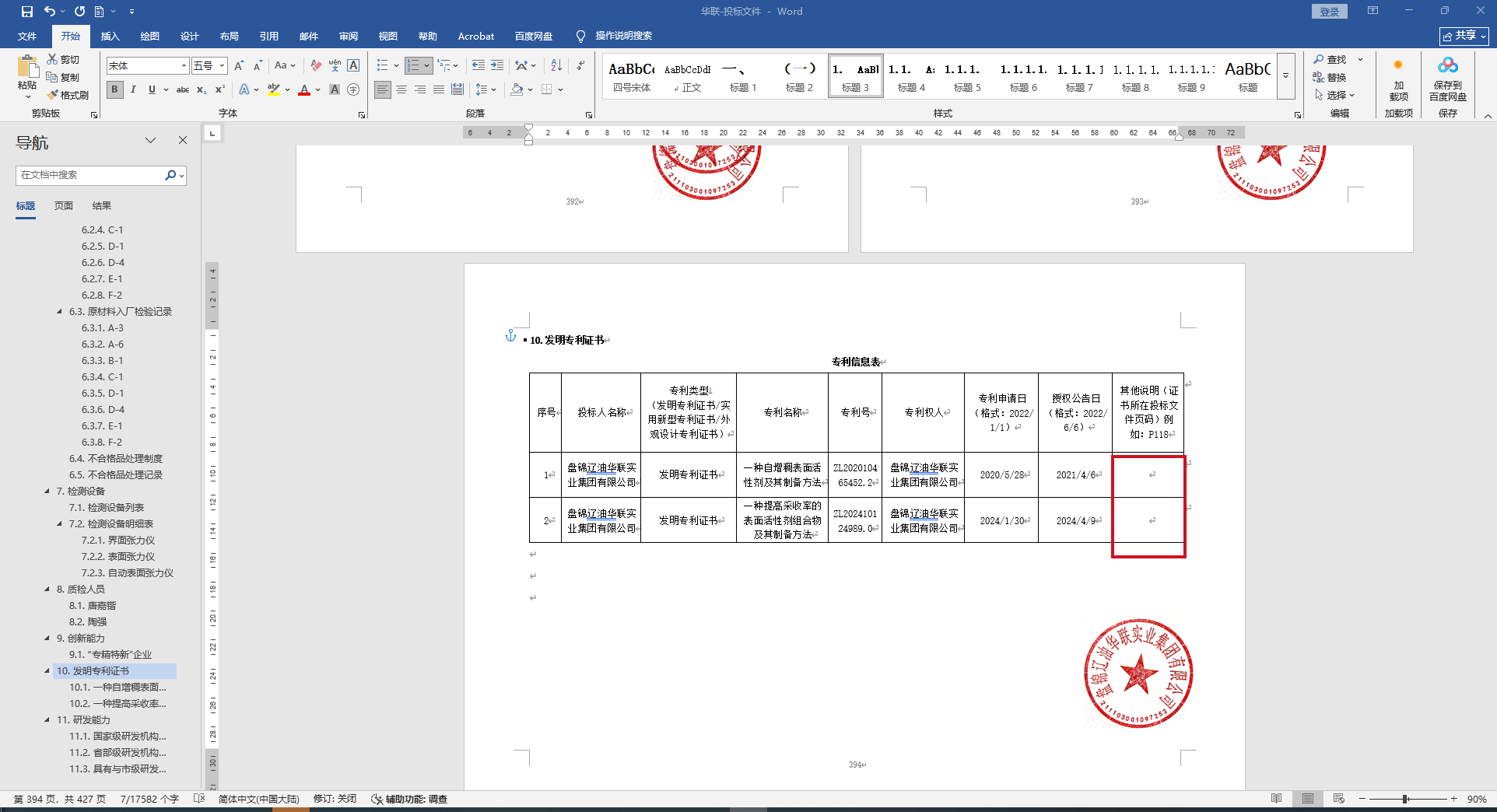Open the 布局 (Layout) ribbon tab
This screenshot has height=812, width=1497.
(x=230, y=36)
